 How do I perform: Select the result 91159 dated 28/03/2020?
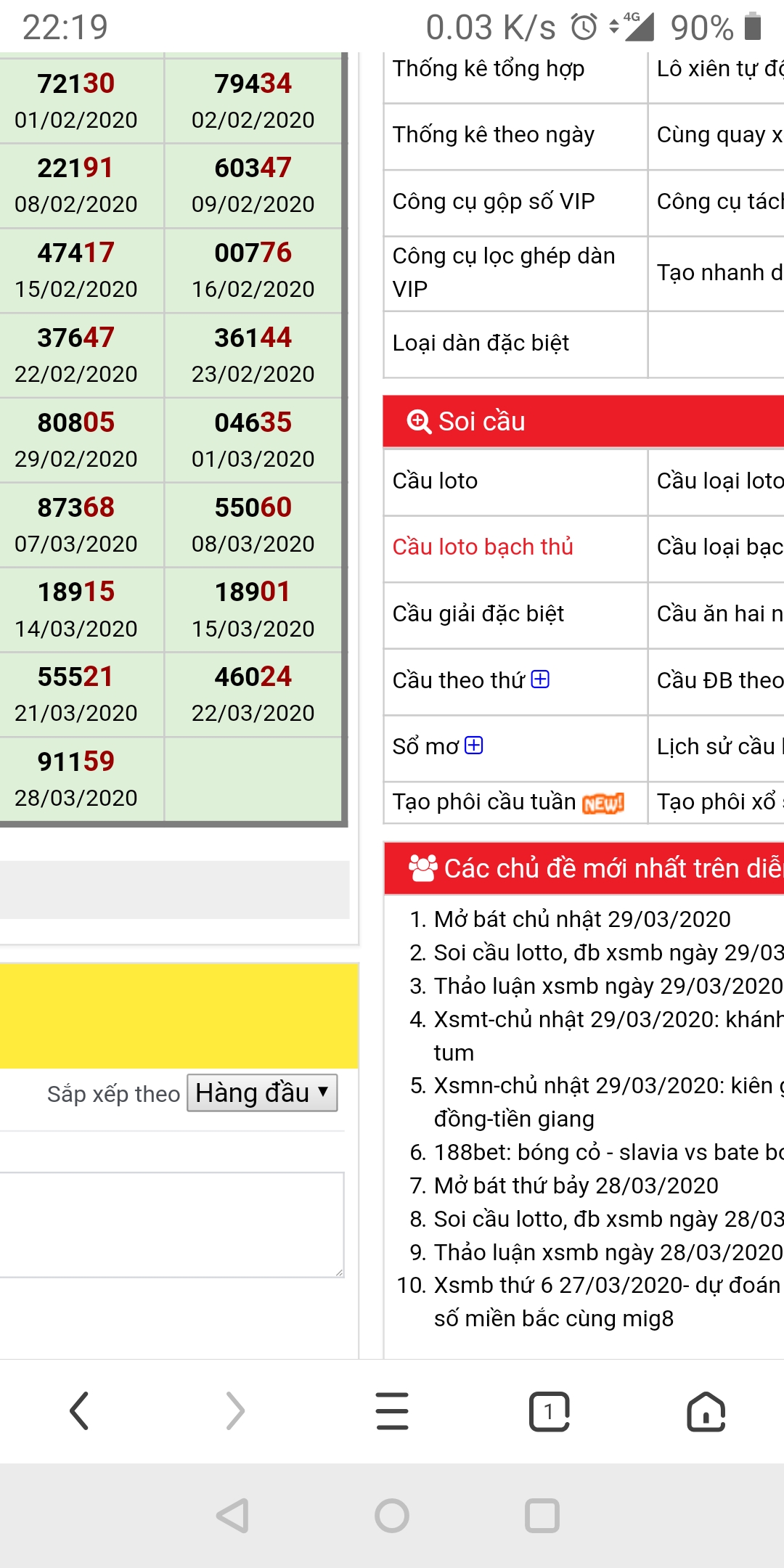coord(76,778)
